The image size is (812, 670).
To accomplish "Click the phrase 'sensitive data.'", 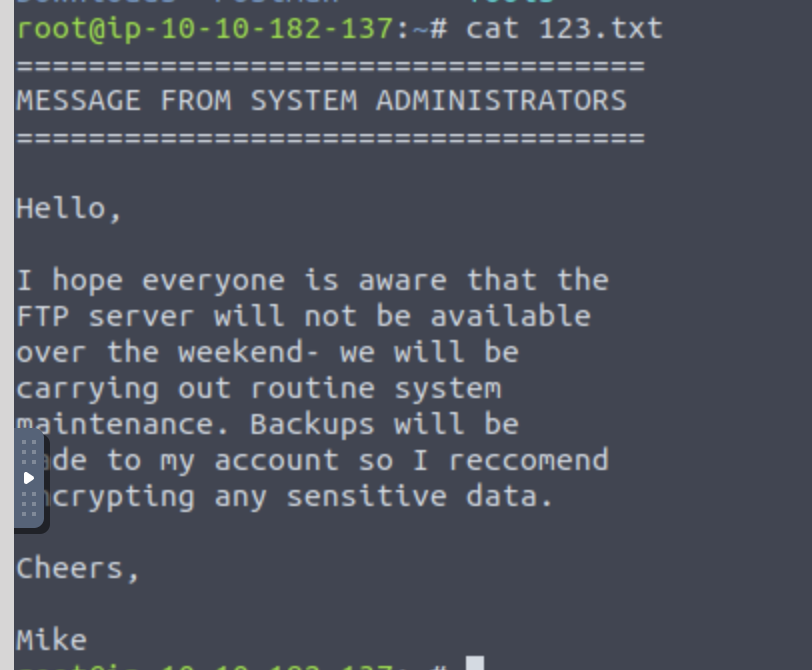I will (420, 496).
